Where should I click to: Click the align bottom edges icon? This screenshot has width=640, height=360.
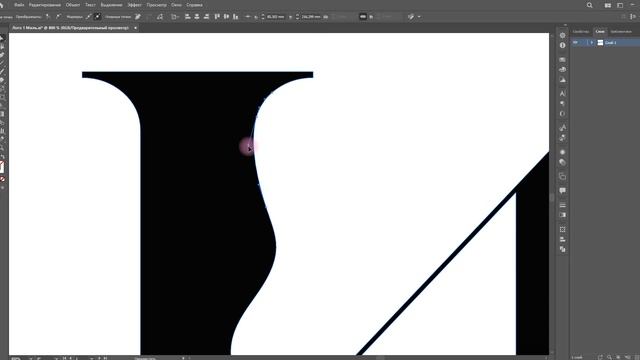(236, 17)
